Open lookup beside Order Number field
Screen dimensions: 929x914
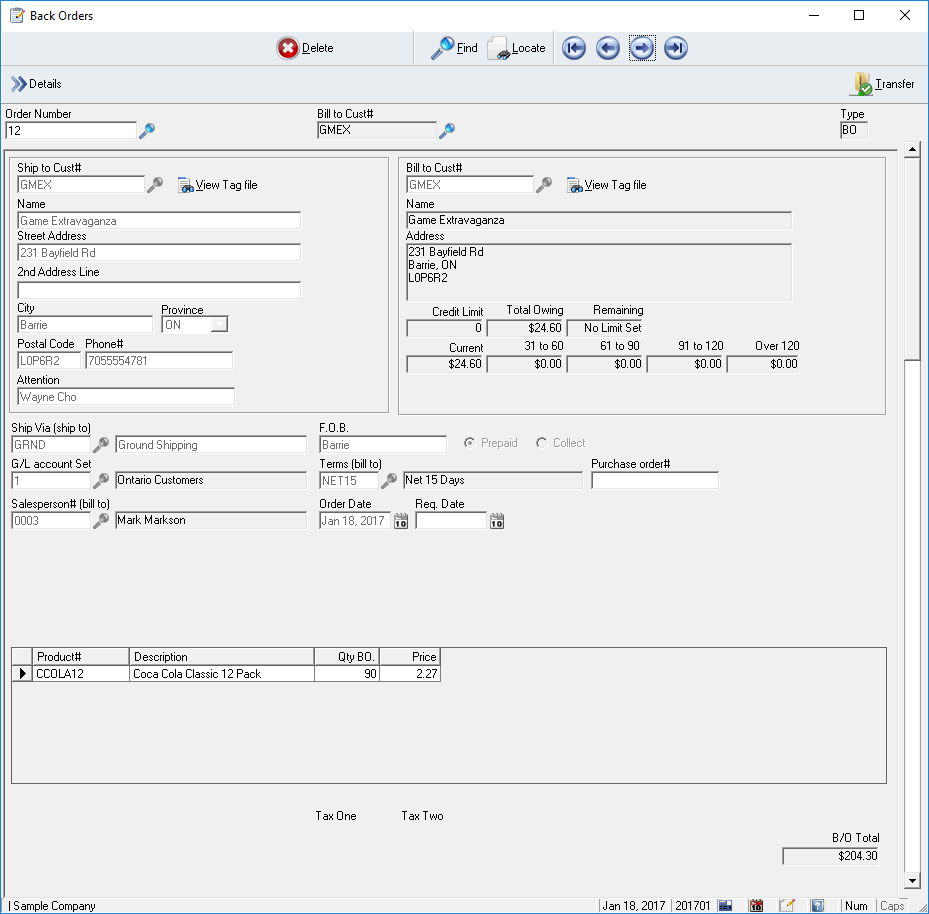pos(147,130)
